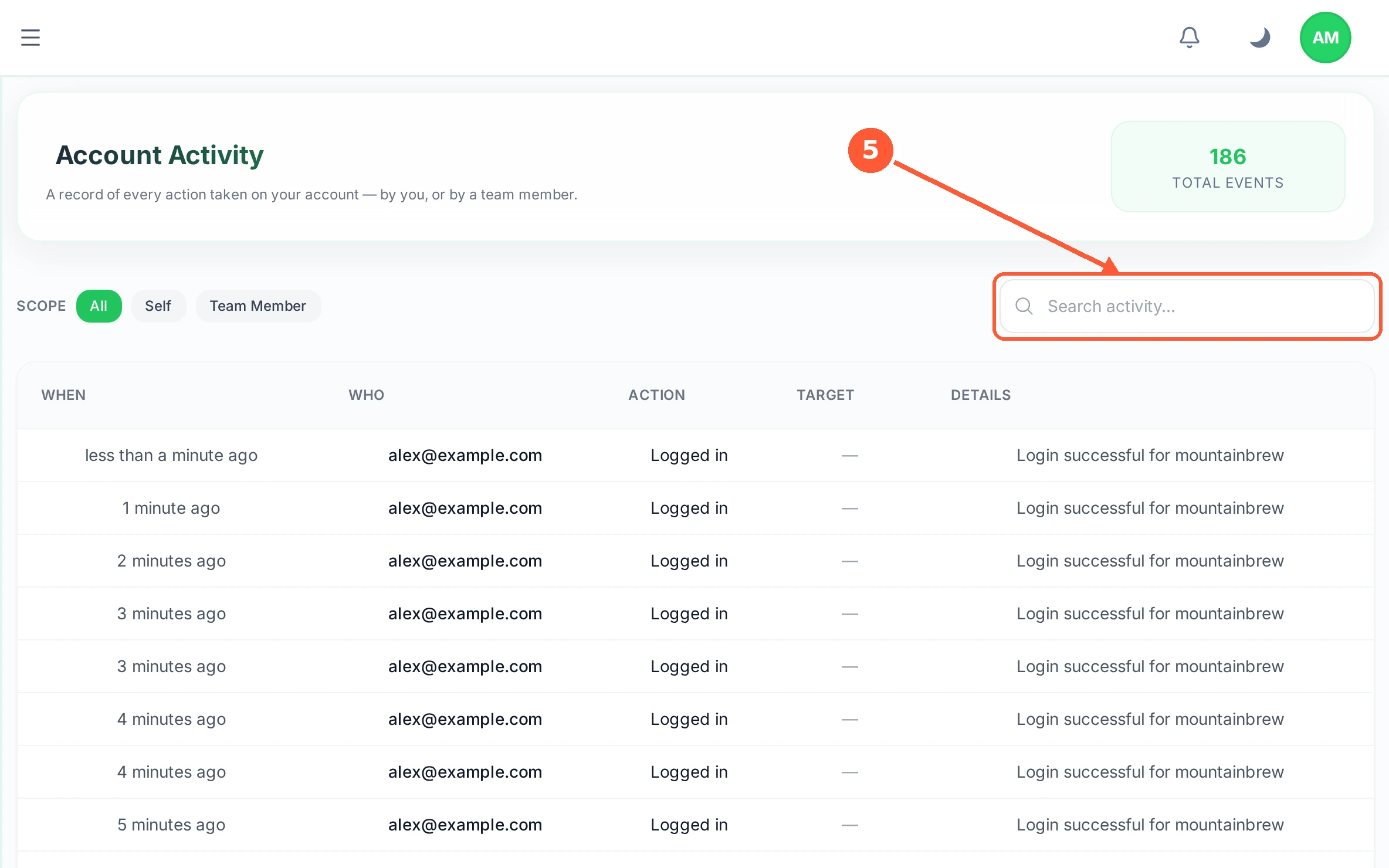Image resolution: width=1389 pixels, height=868 pixels.
Task: Toggle dark mode with the moon icon
Action: (x=1259, y=38)
